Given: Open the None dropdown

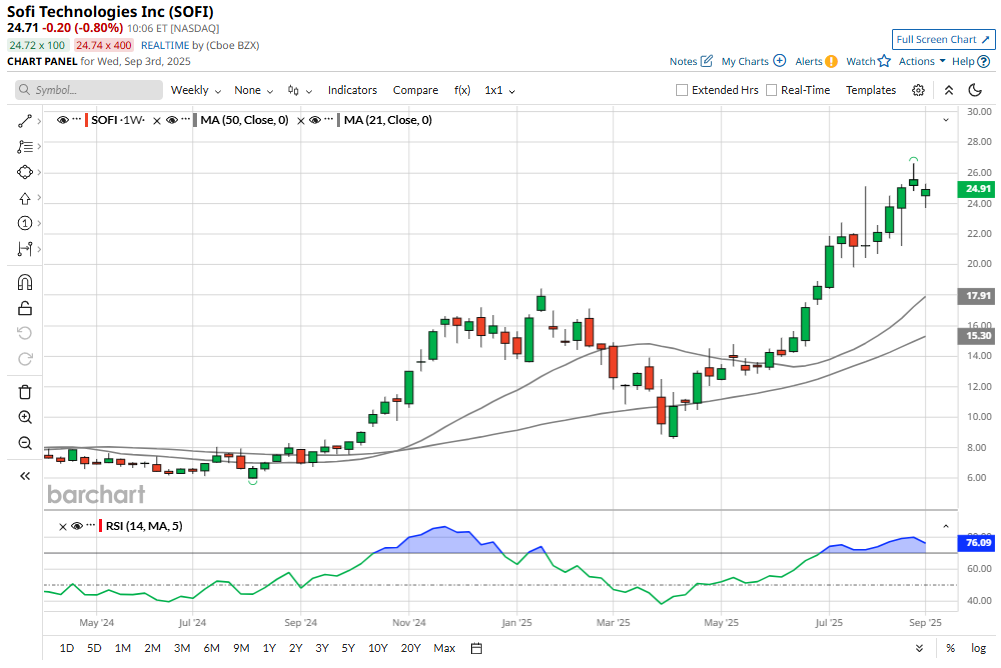Looking at the screenshot, I should pos(253,90).
